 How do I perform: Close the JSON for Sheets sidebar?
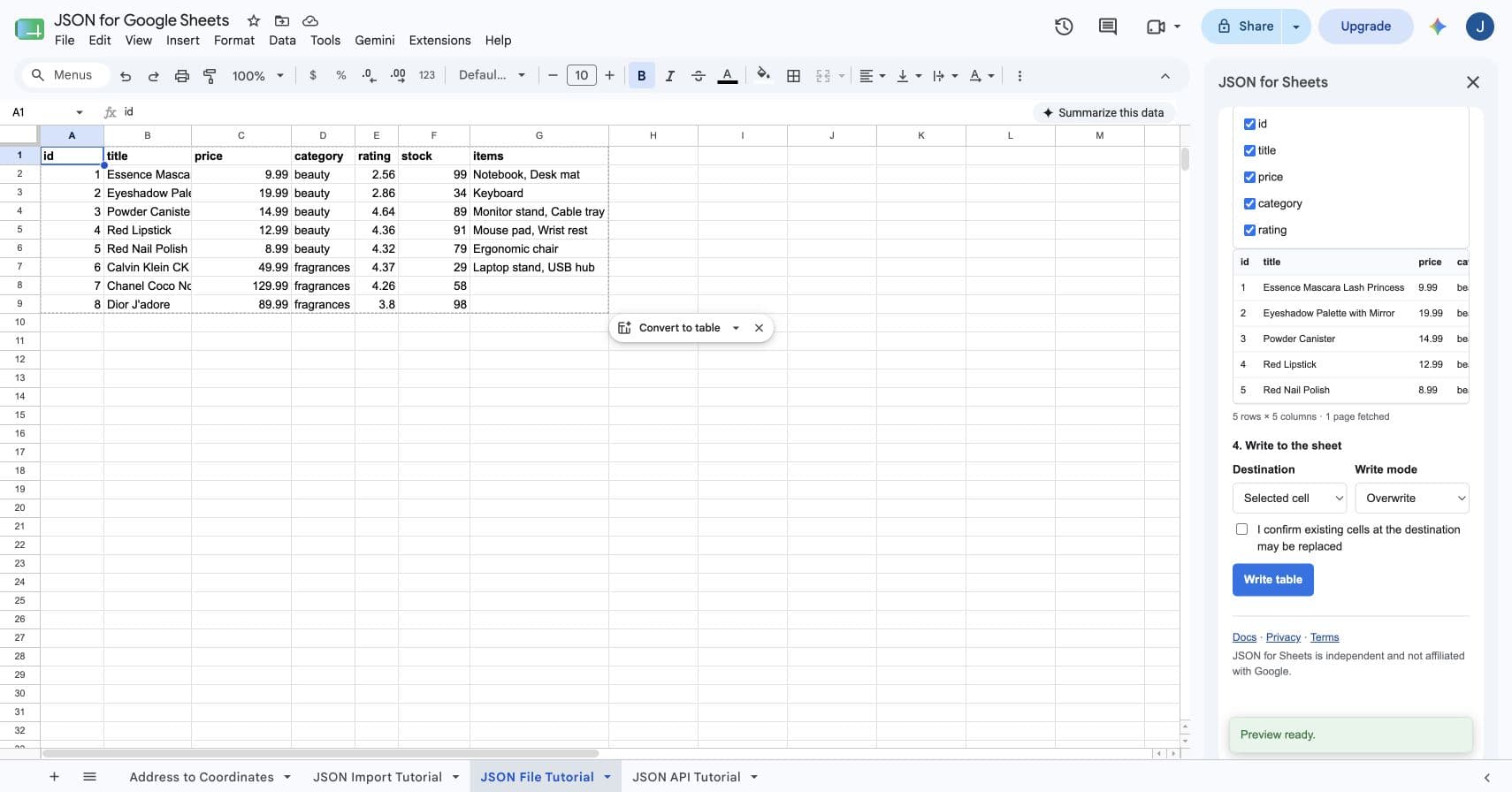point(1472,82)
